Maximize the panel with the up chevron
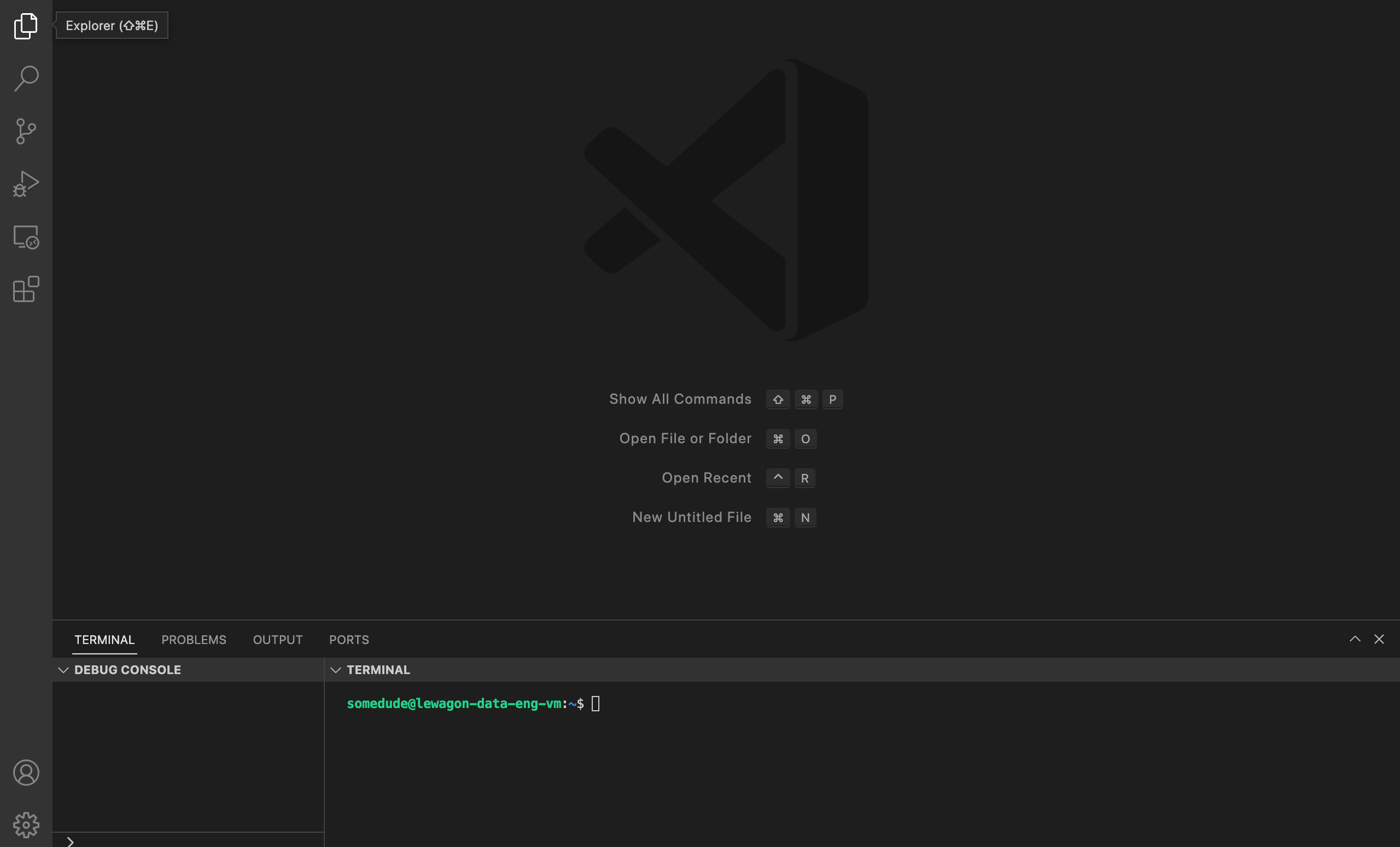 click(x=1355, y=639)
